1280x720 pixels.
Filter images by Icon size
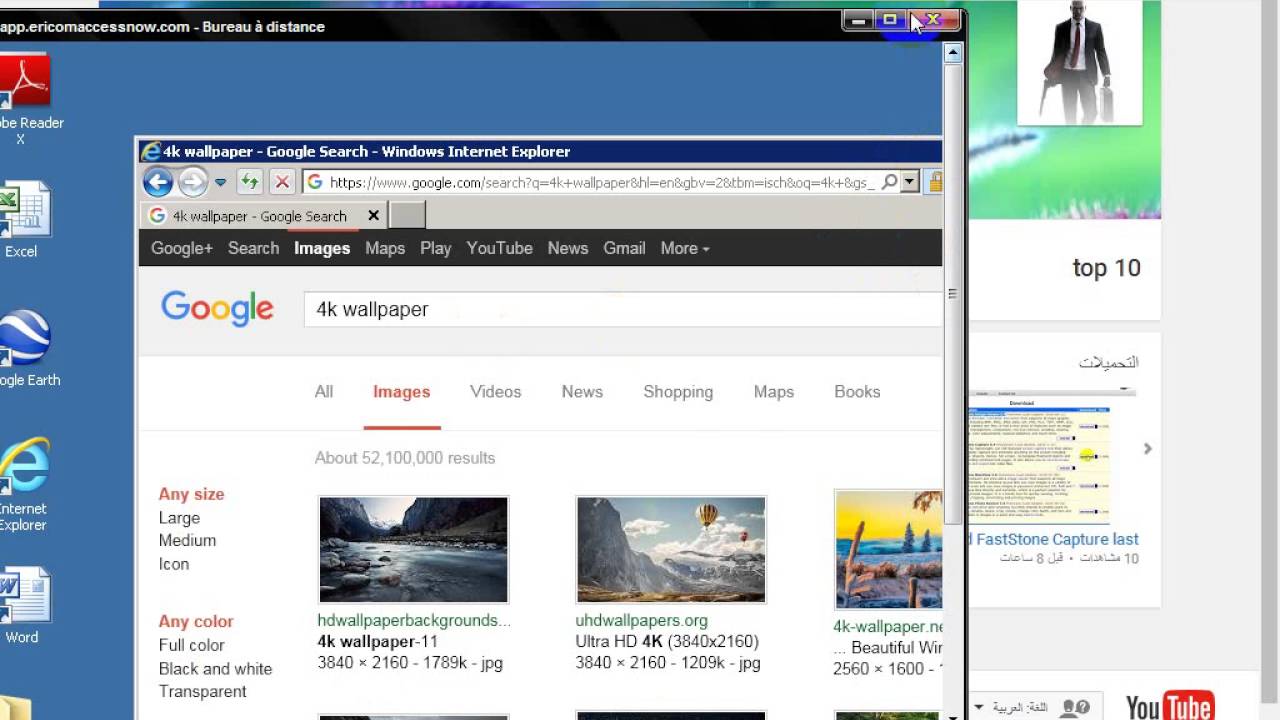(x=174, y=564)
